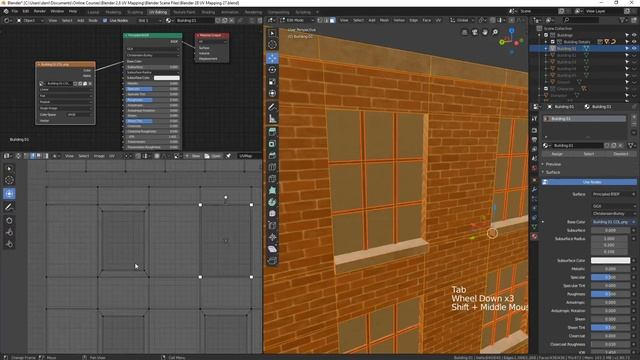Select the Grab sculpt tool in UV editor
This screenshot has width=640, height=360.
9,220
